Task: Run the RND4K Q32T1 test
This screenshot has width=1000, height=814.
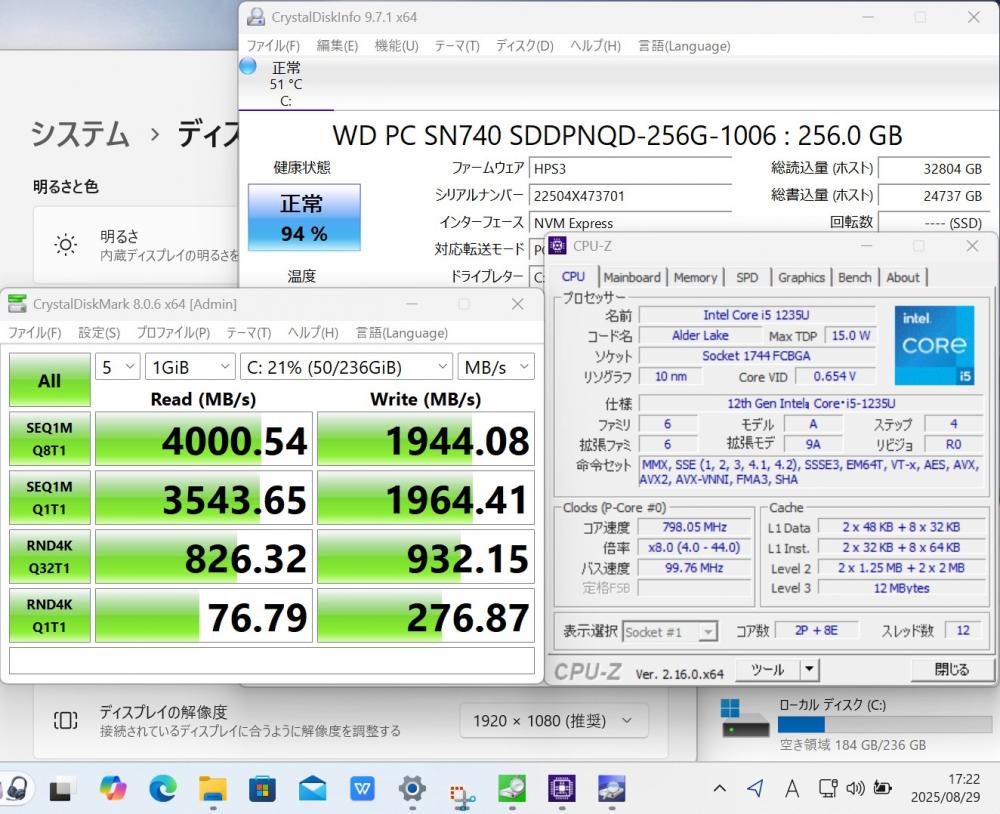Action: [x=50, y=556]
